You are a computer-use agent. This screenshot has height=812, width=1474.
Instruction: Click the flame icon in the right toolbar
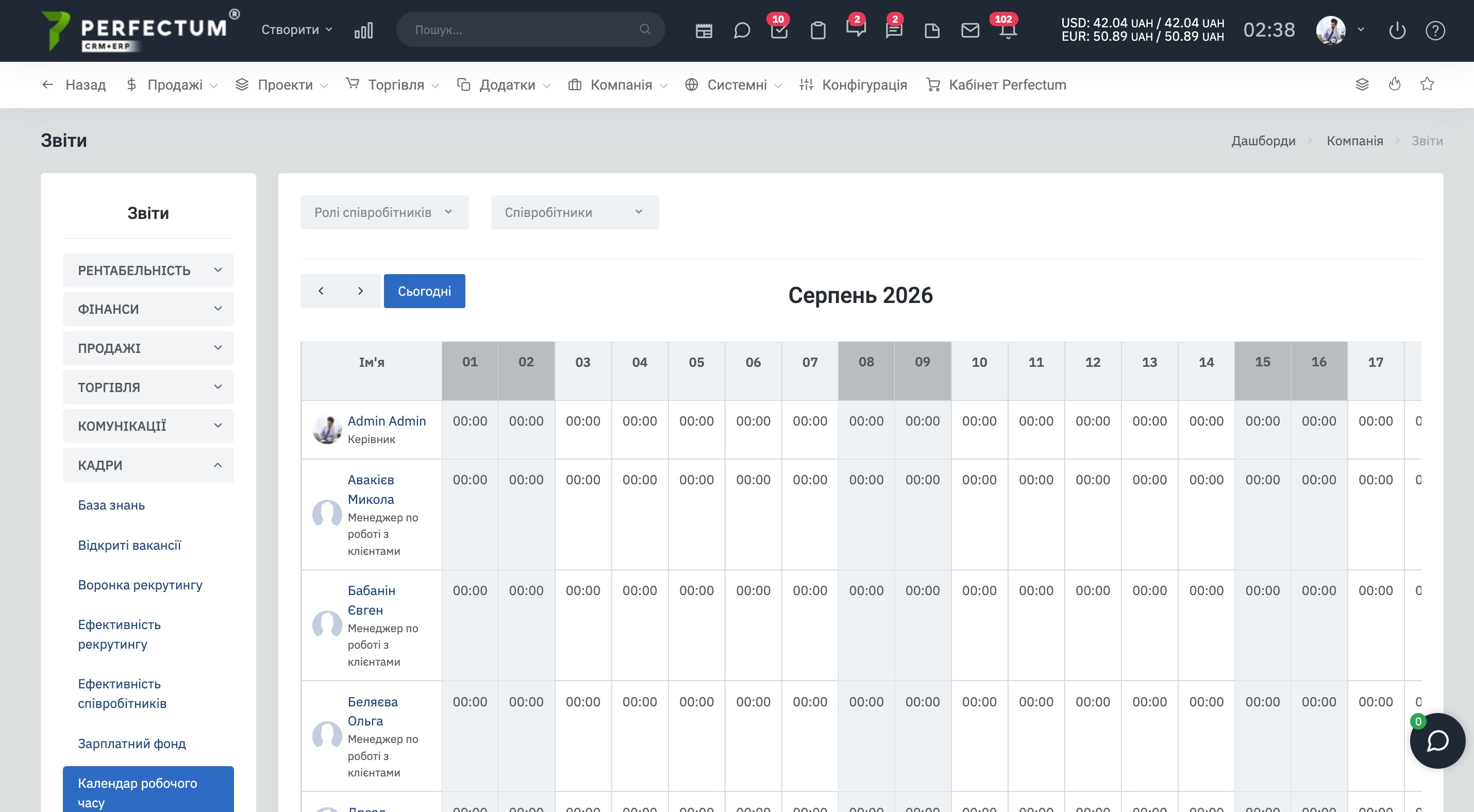coord(1395,84)
